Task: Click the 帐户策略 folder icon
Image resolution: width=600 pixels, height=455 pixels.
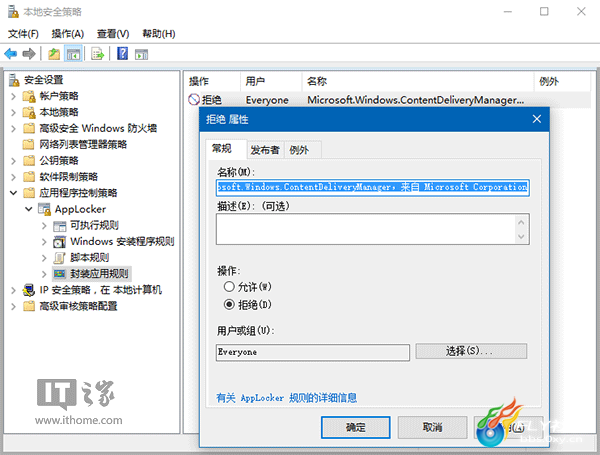Action: [29, 96]
